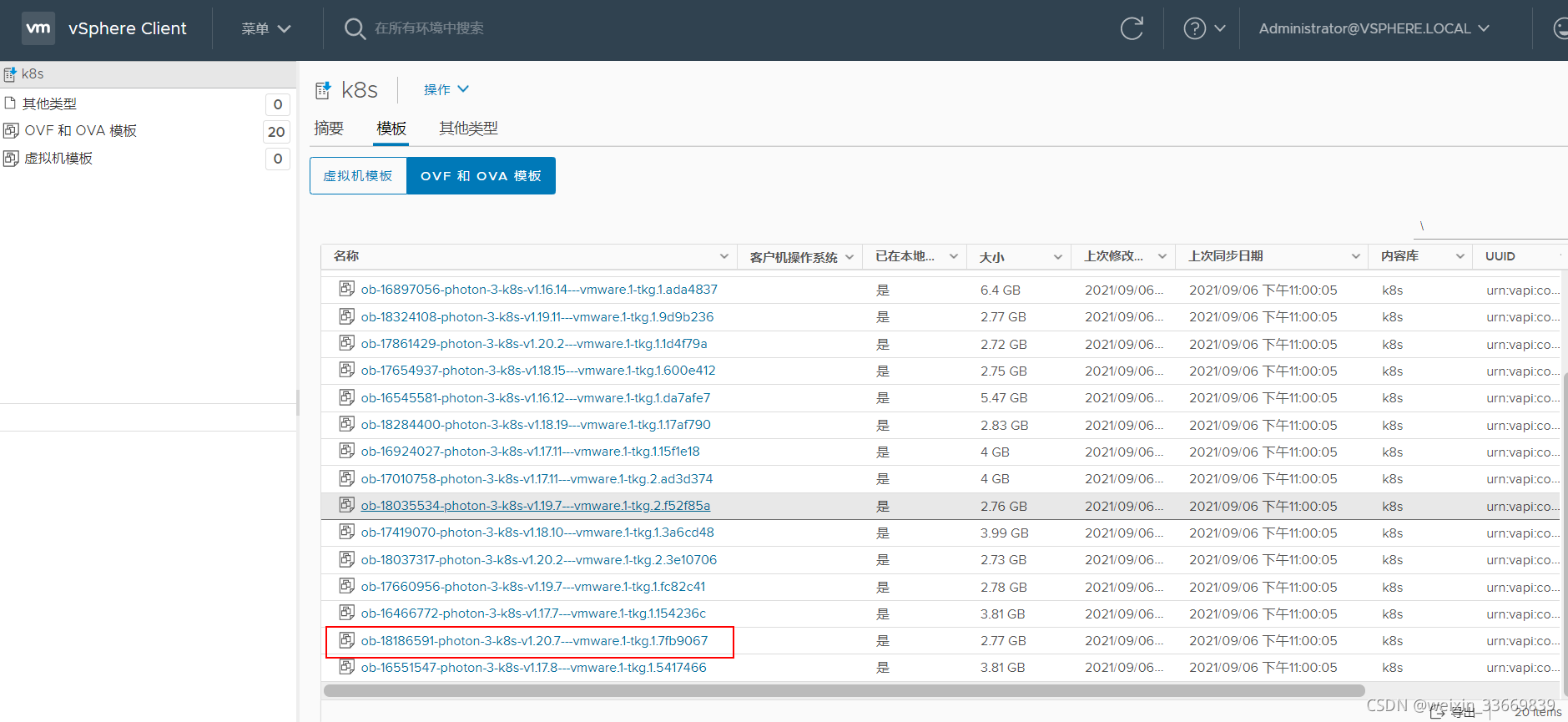The width and height of the screenshot is (1568, 722).
Task: Click template icon for ob-17861429 row
Action: click(346, 343)
